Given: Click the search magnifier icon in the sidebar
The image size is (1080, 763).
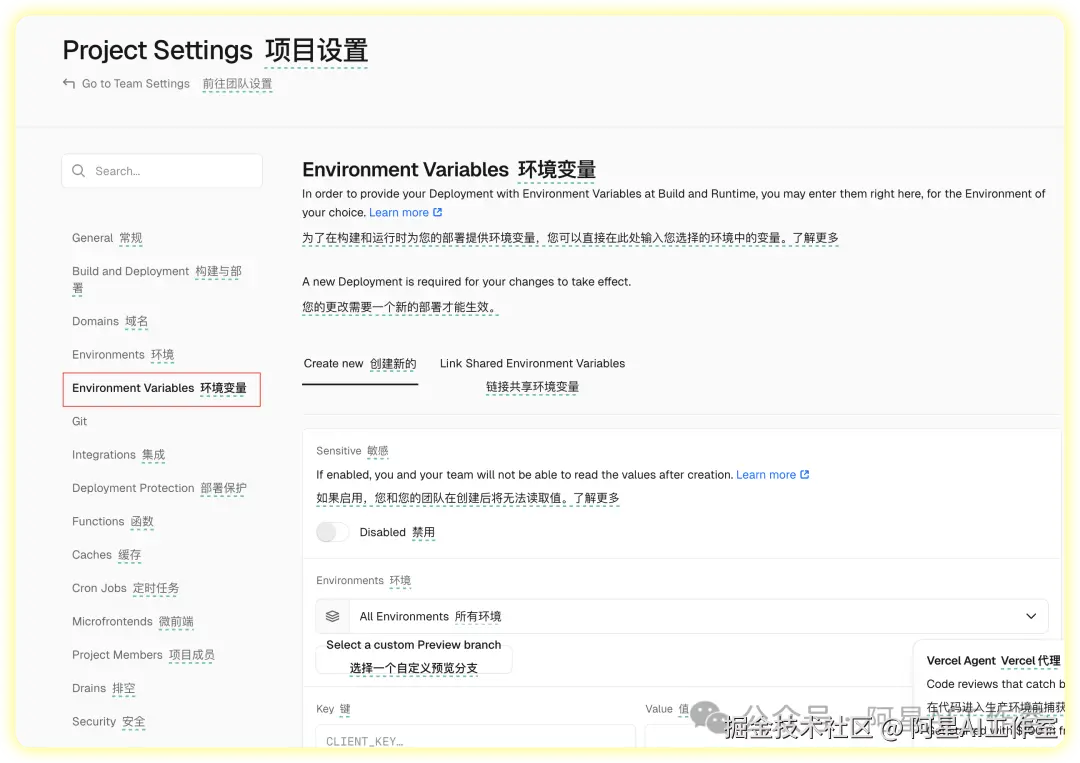Looking at the screenshot, I should pyautogui.click(x=78, y=170).
